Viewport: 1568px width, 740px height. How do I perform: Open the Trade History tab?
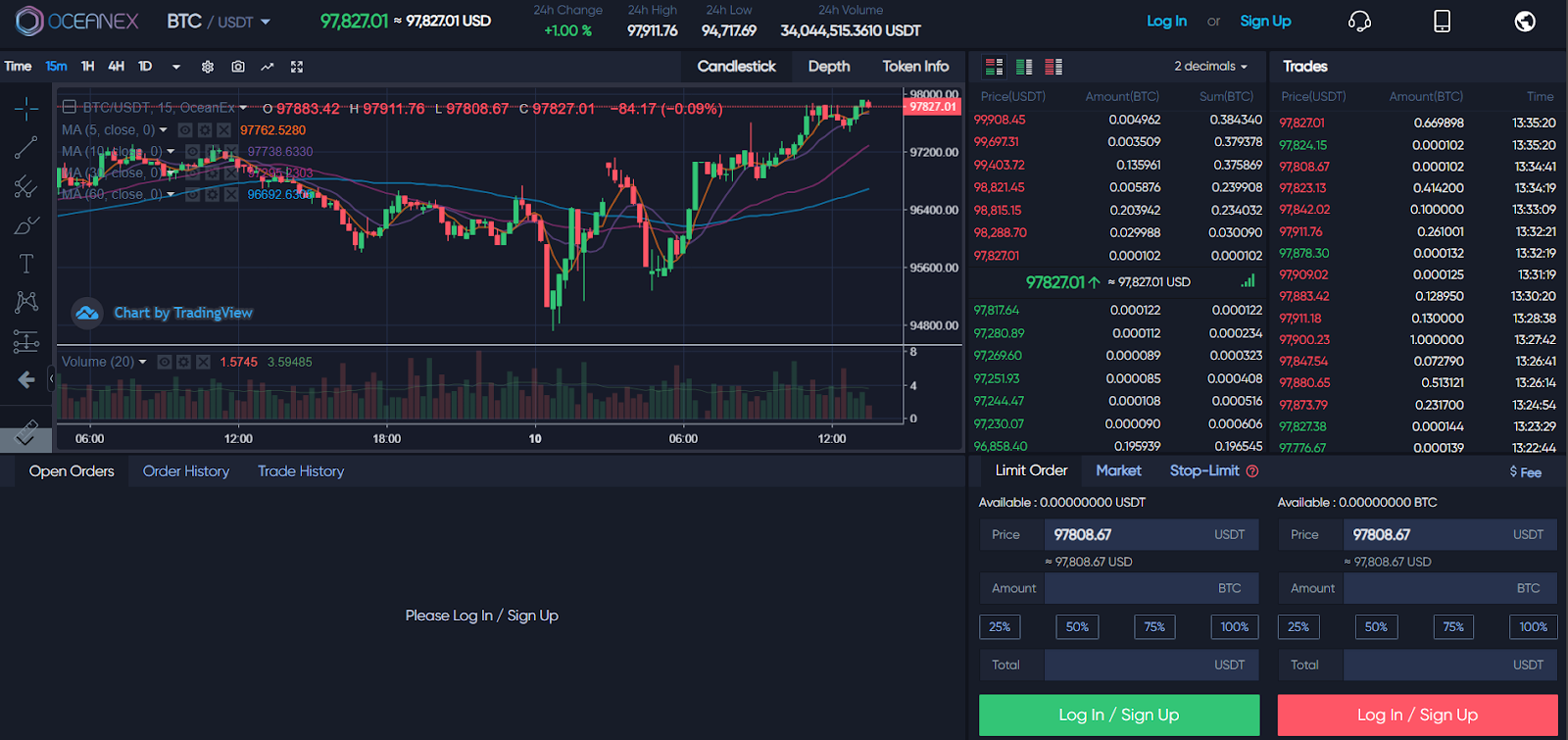click(301, 471)
